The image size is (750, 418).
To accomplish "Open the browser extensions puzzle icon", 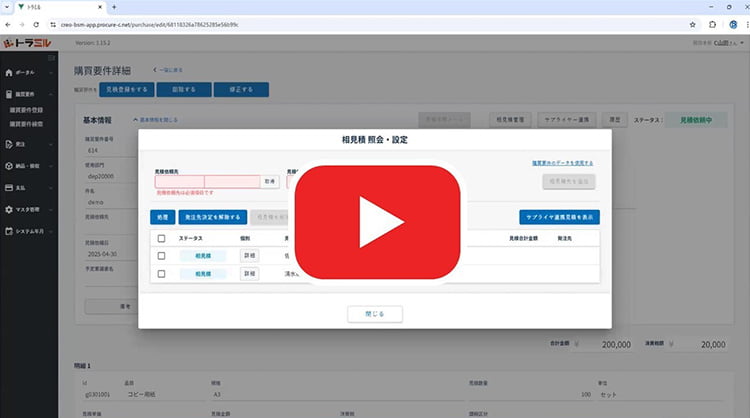I will (712, 24).
